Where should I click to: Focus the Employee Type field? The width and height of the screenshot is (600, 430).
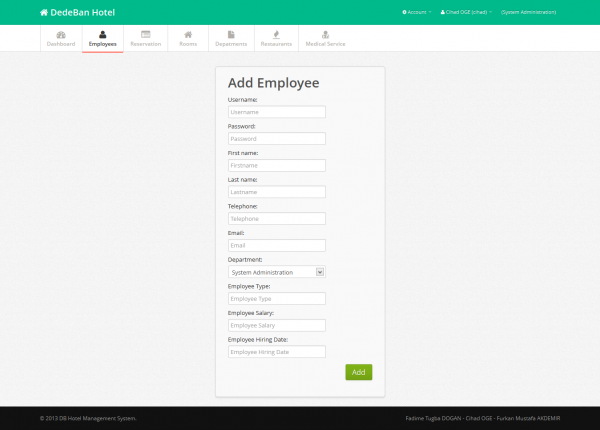[x=277, y=298]
